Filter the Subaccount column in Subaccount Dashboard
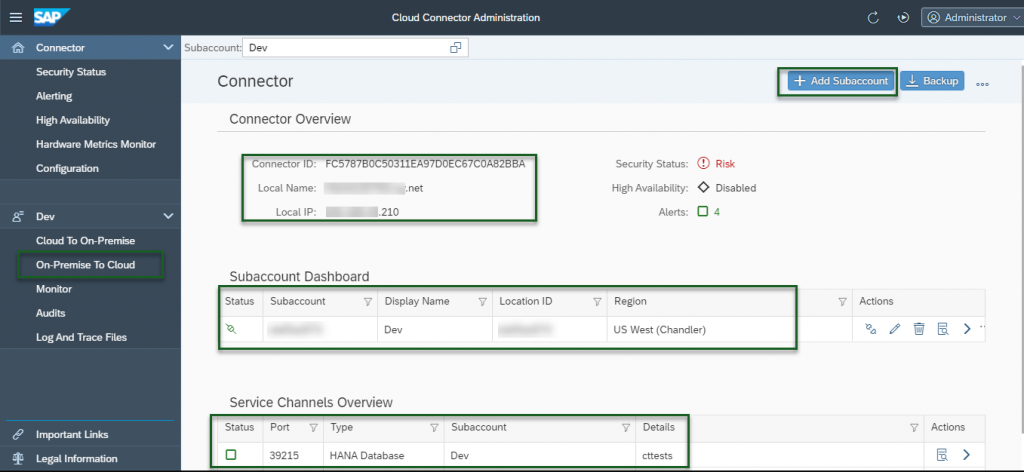Screen dimensions: 1024x472 (x=368, y=302)
